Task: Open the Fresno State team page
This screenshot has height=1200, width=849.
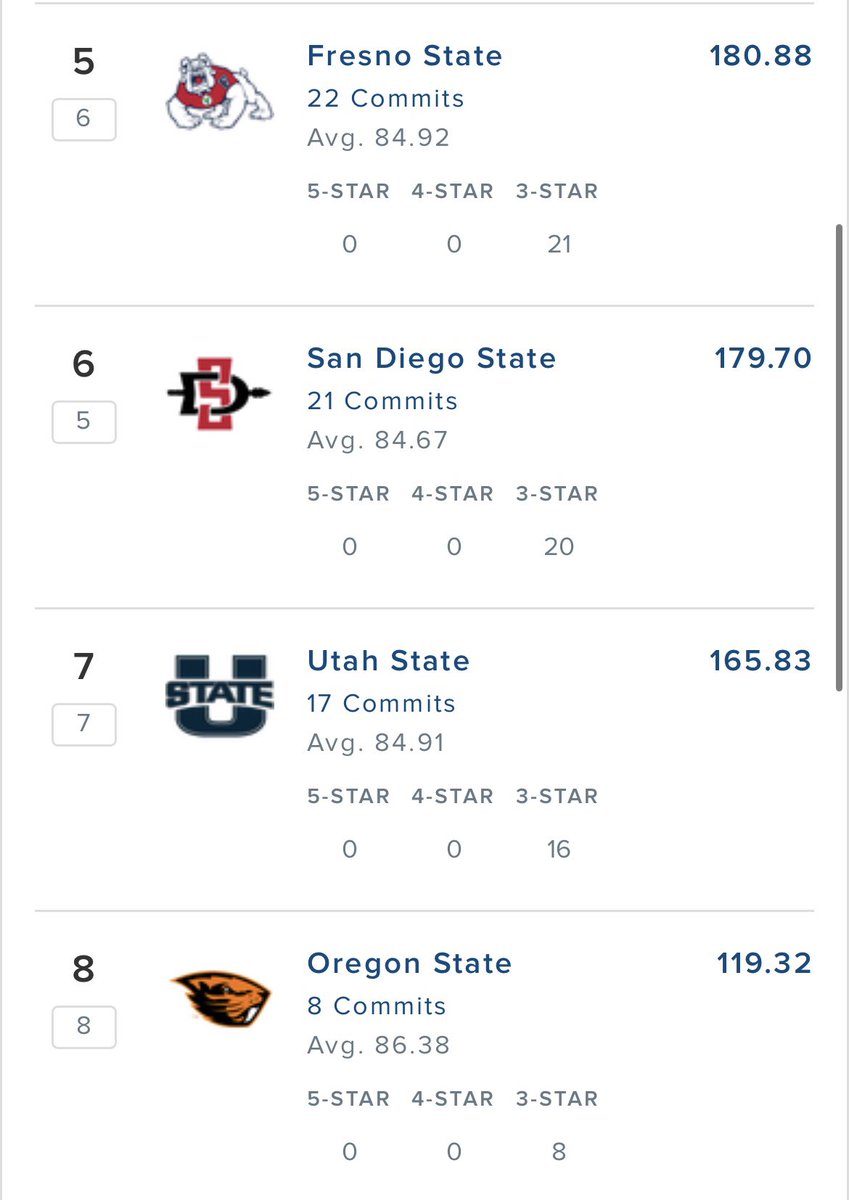Action: [x=405, y=55]
